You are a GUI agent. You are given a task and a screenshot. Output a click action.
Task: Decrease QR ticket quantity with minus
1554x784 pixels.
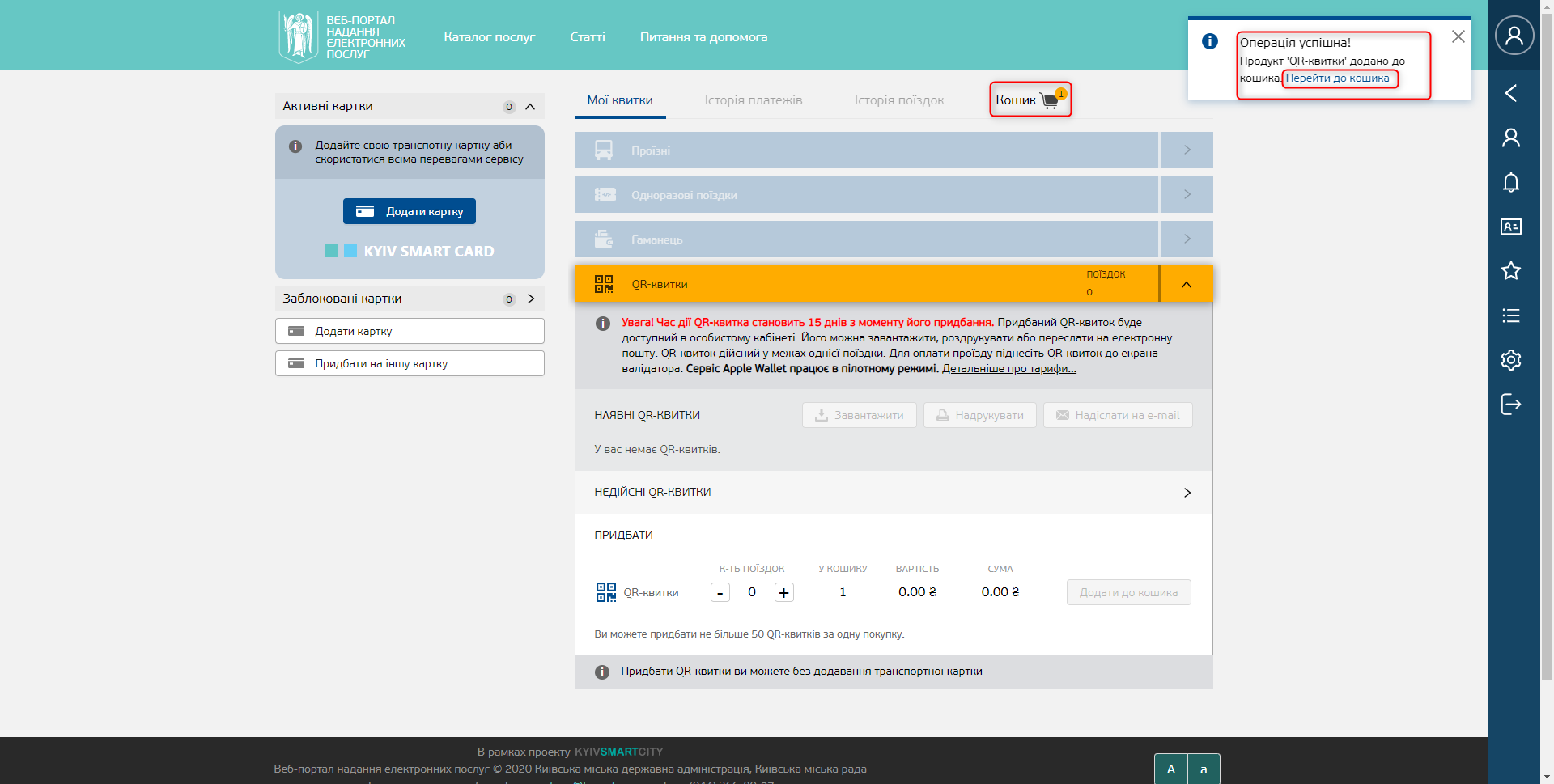click(720, 592)
